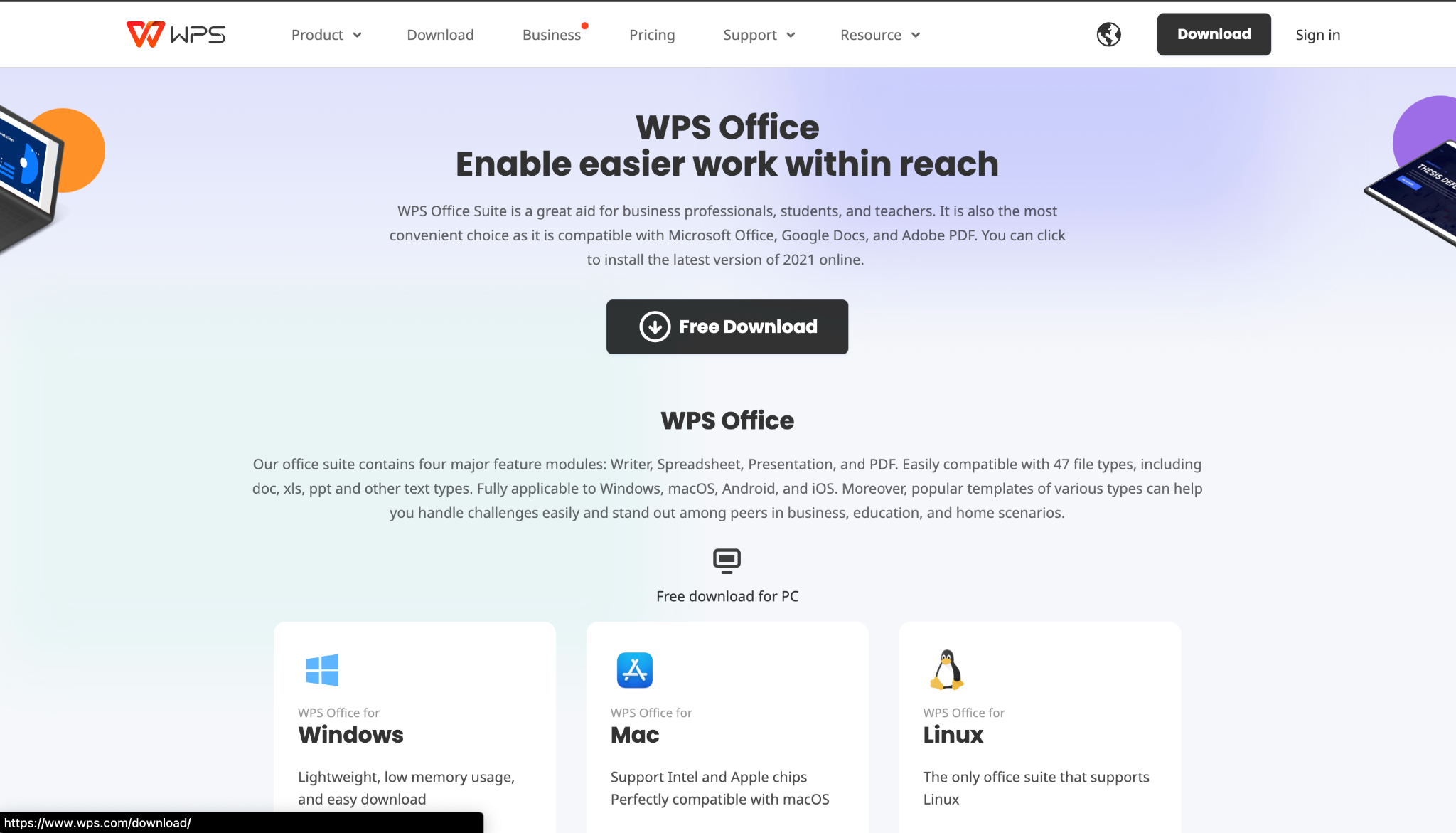Click the Windows platform icon
Image resolution: width=1456 pixels, height=833 pixels.
(321, 669)
